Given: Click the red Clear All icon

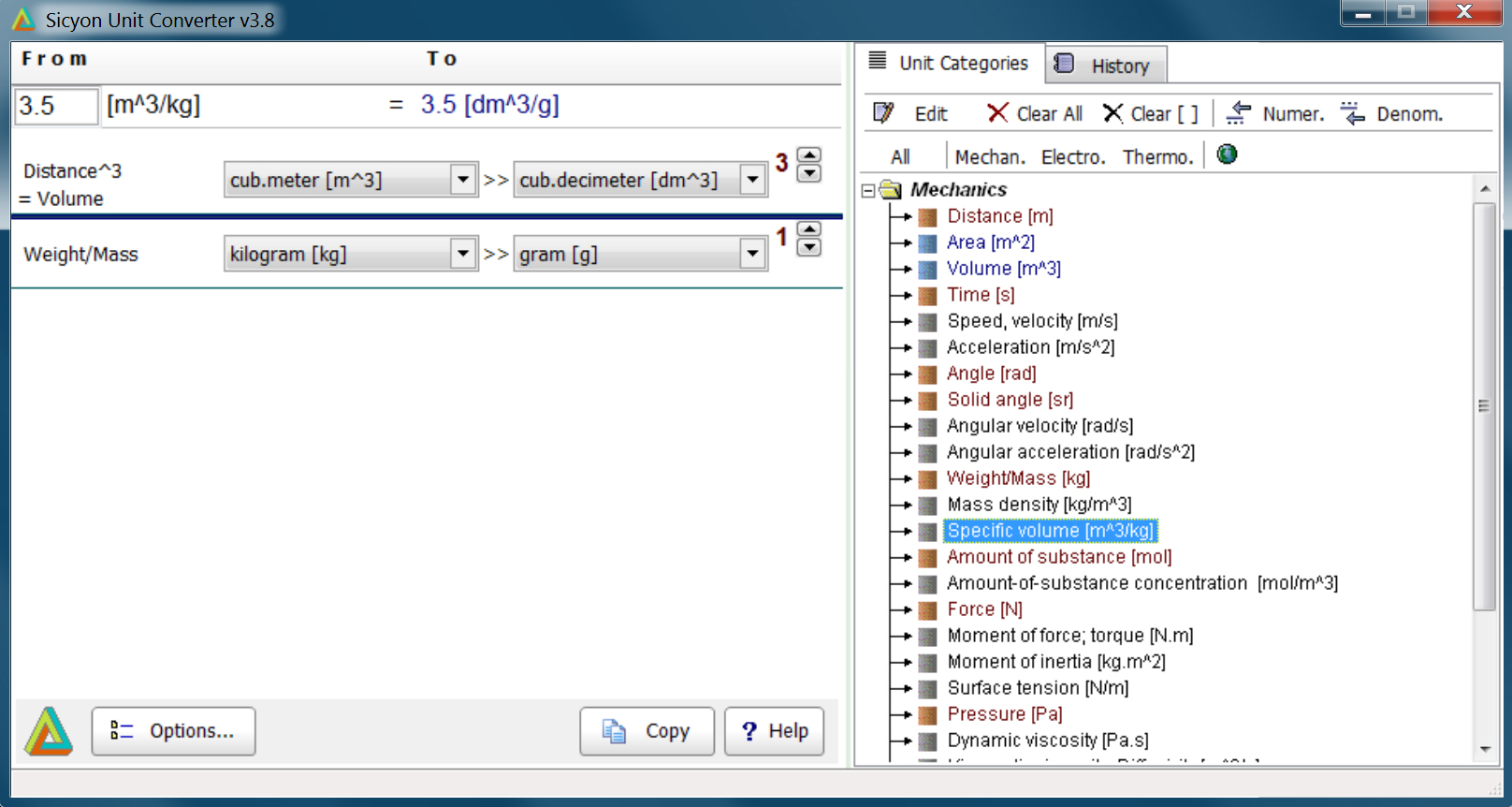Looking at the screenshot, I should tap(997, 113).
